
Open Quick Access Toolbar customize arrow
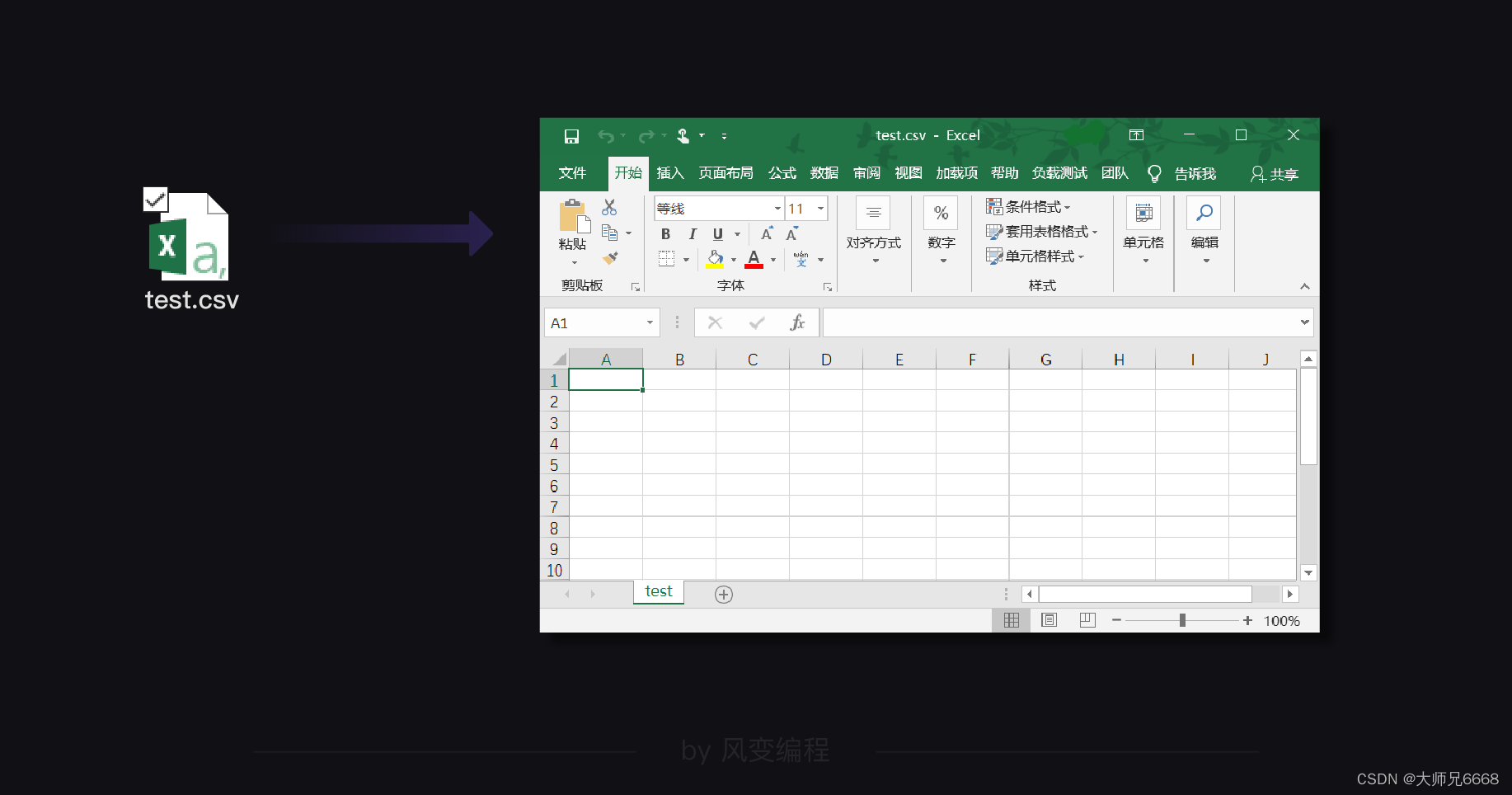click(x=724, y=136)
